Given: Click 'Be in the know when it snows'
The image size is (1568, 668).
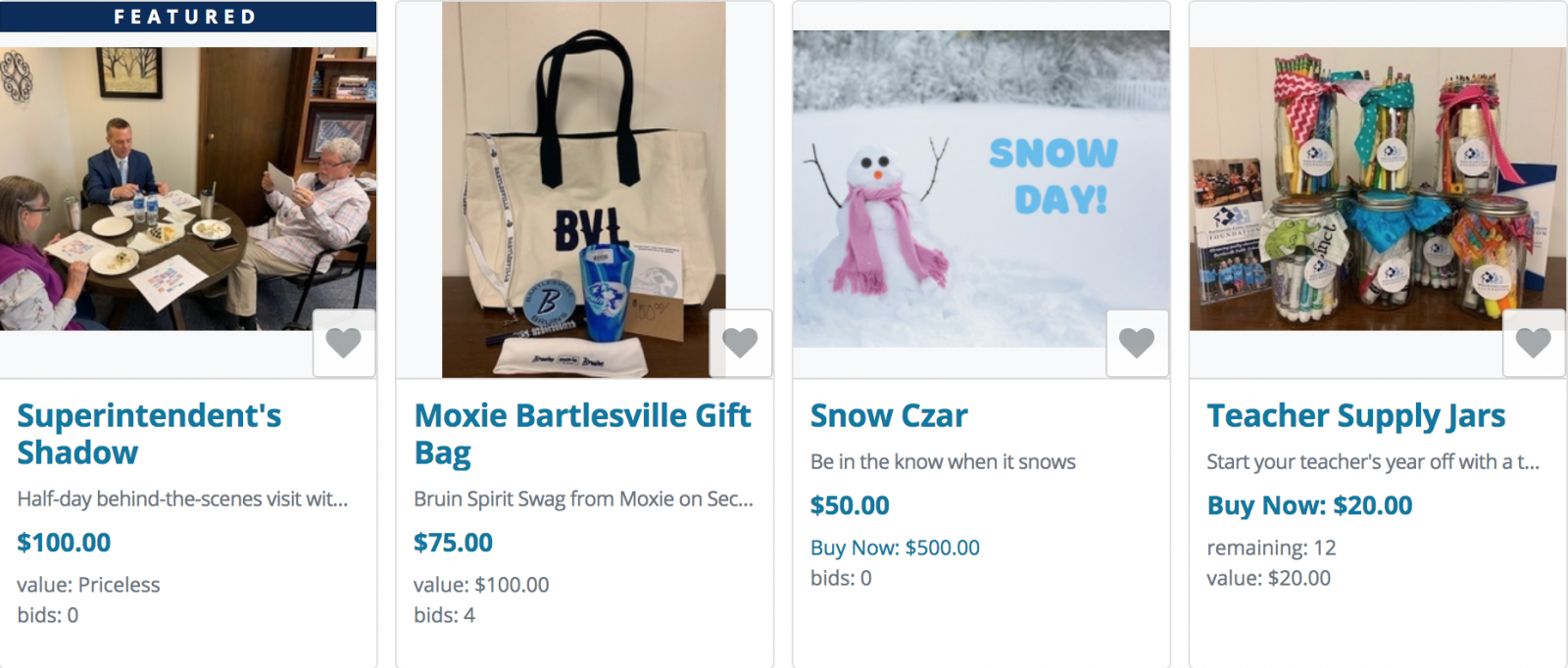Looking at the screenshot, I should click(x=943, y=461).
